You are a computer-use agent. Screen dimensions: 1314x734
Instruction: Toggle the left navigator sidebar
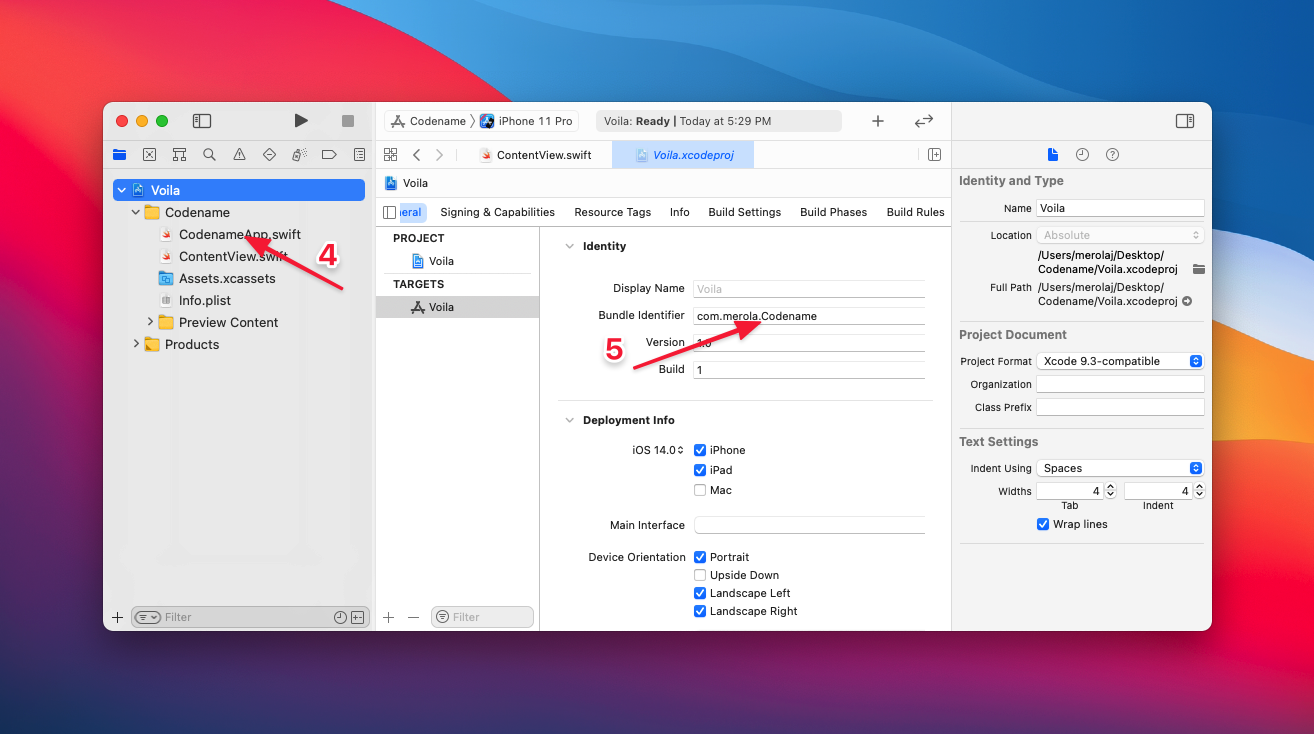tap(202, 121)
